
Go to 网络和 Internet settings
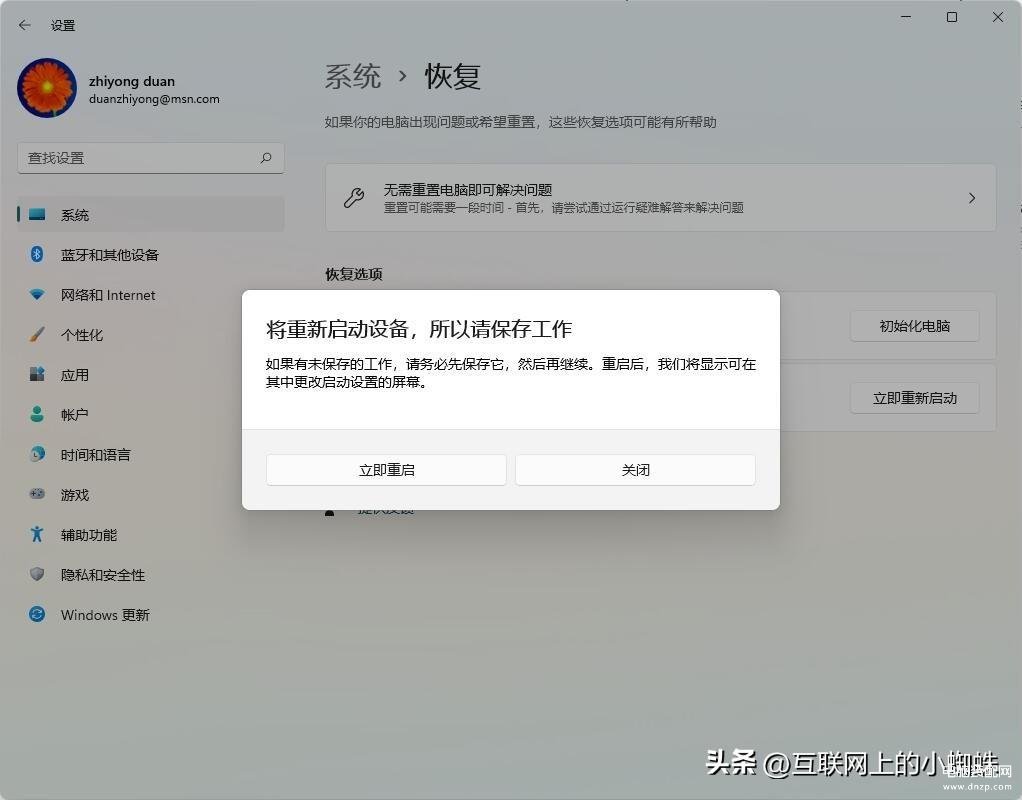pos(151,295)
